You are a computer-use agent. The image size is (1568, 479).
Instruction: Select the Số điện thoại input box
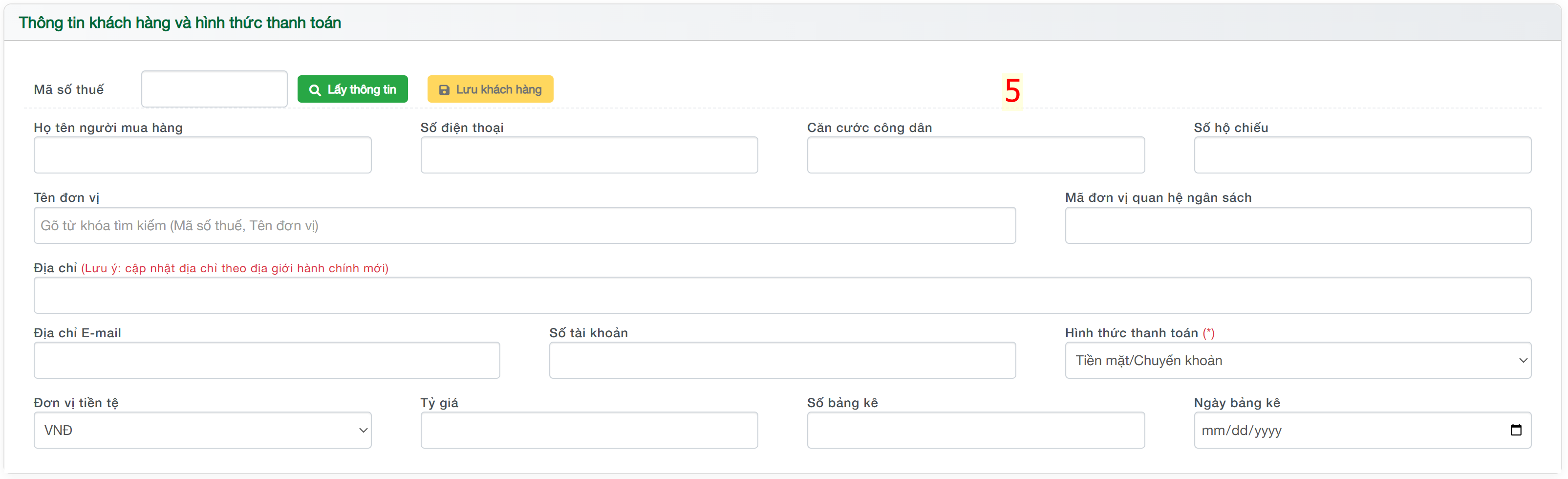point(589,154)
